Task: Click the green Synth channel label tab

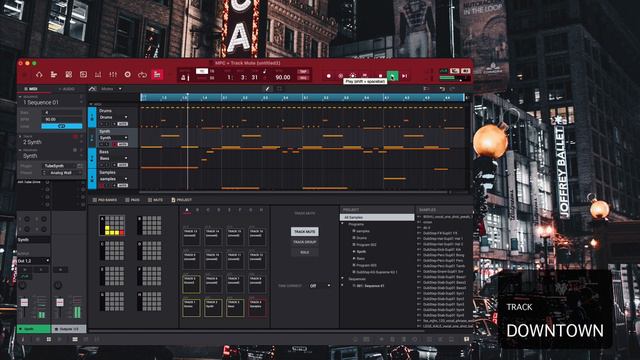Action: (x=34, y=329)
